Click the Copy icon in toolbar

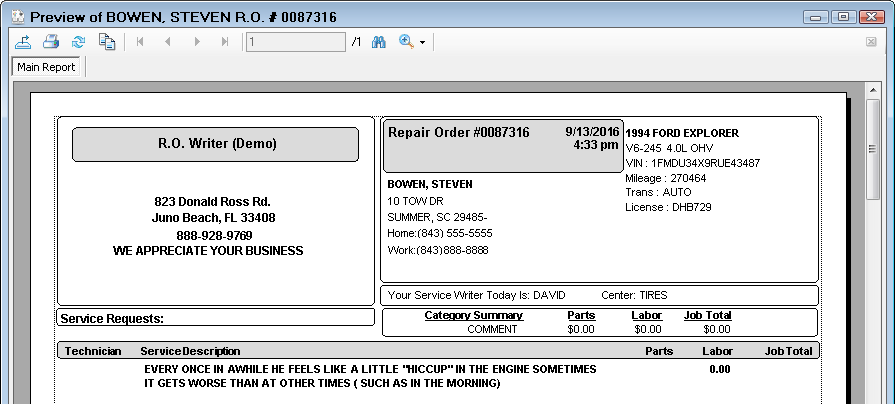click(x=107, y=42)
